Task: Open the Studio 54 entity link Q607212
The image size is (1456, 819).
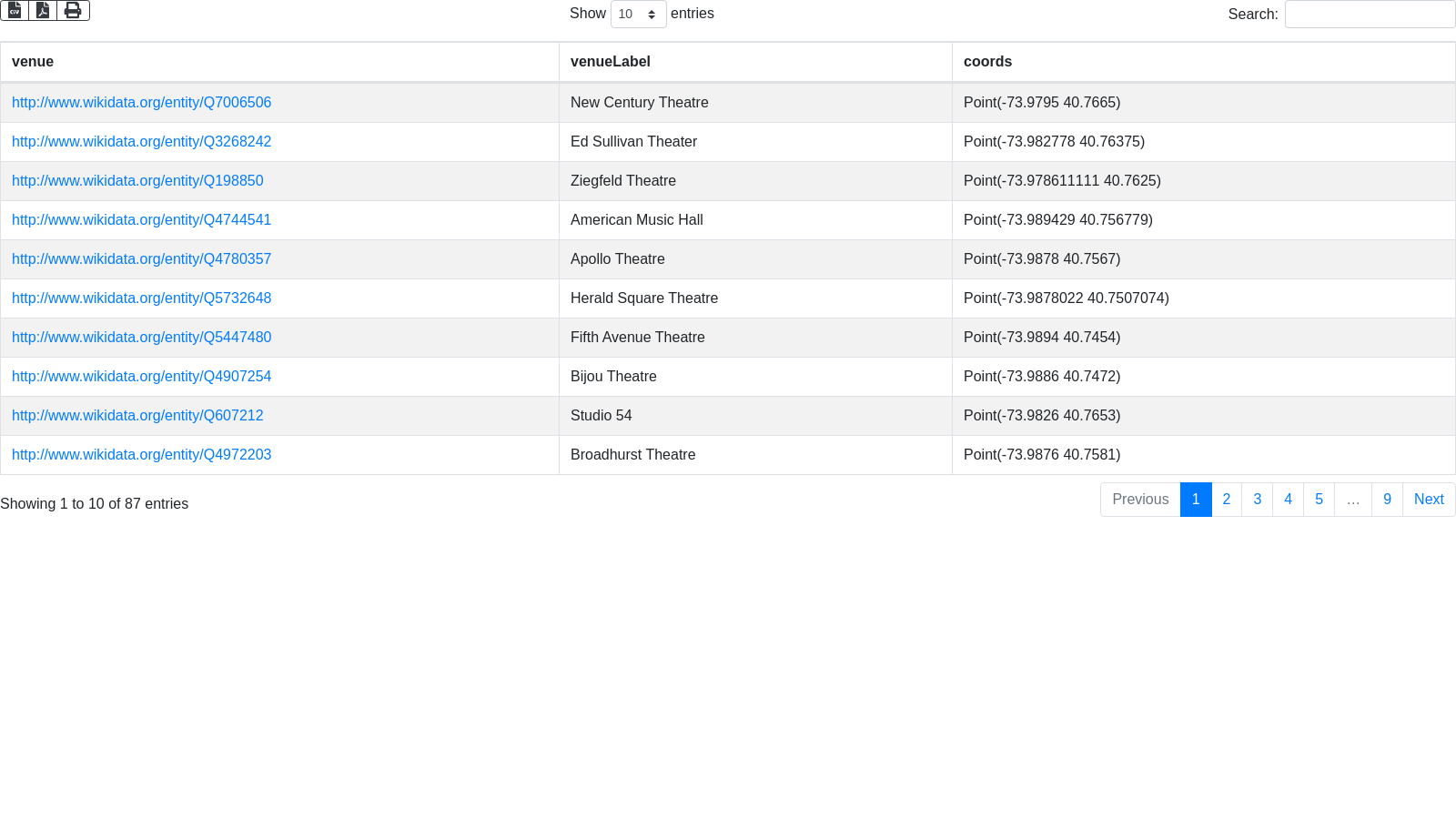Action: tap(137, 416)
